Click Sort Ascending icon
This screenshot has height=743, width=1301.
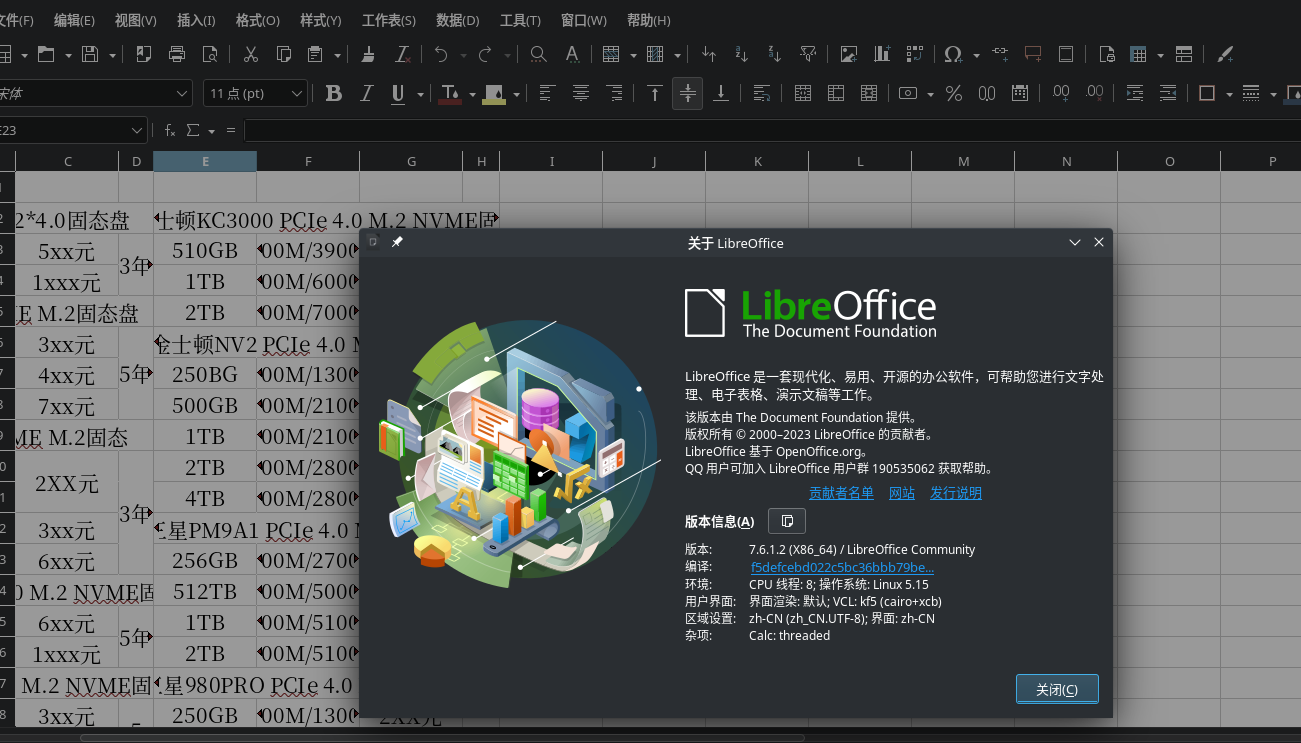(x=742, y=54)
